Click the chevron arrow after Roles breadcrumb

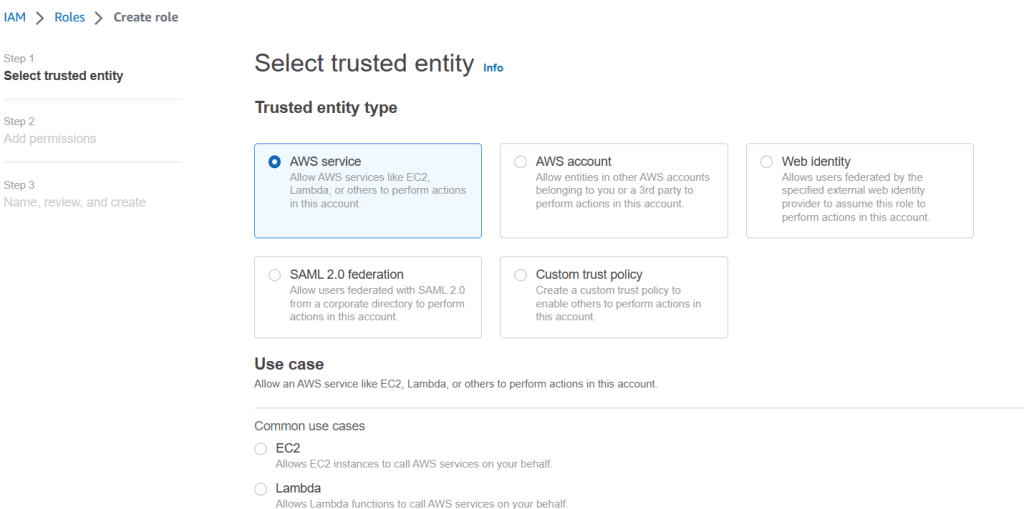(x=99, y=18)
